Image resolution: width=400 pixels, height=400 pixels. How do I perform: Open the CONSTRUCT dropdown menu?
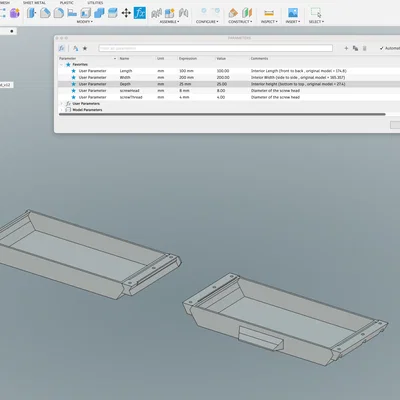click(x=240, y=22)
